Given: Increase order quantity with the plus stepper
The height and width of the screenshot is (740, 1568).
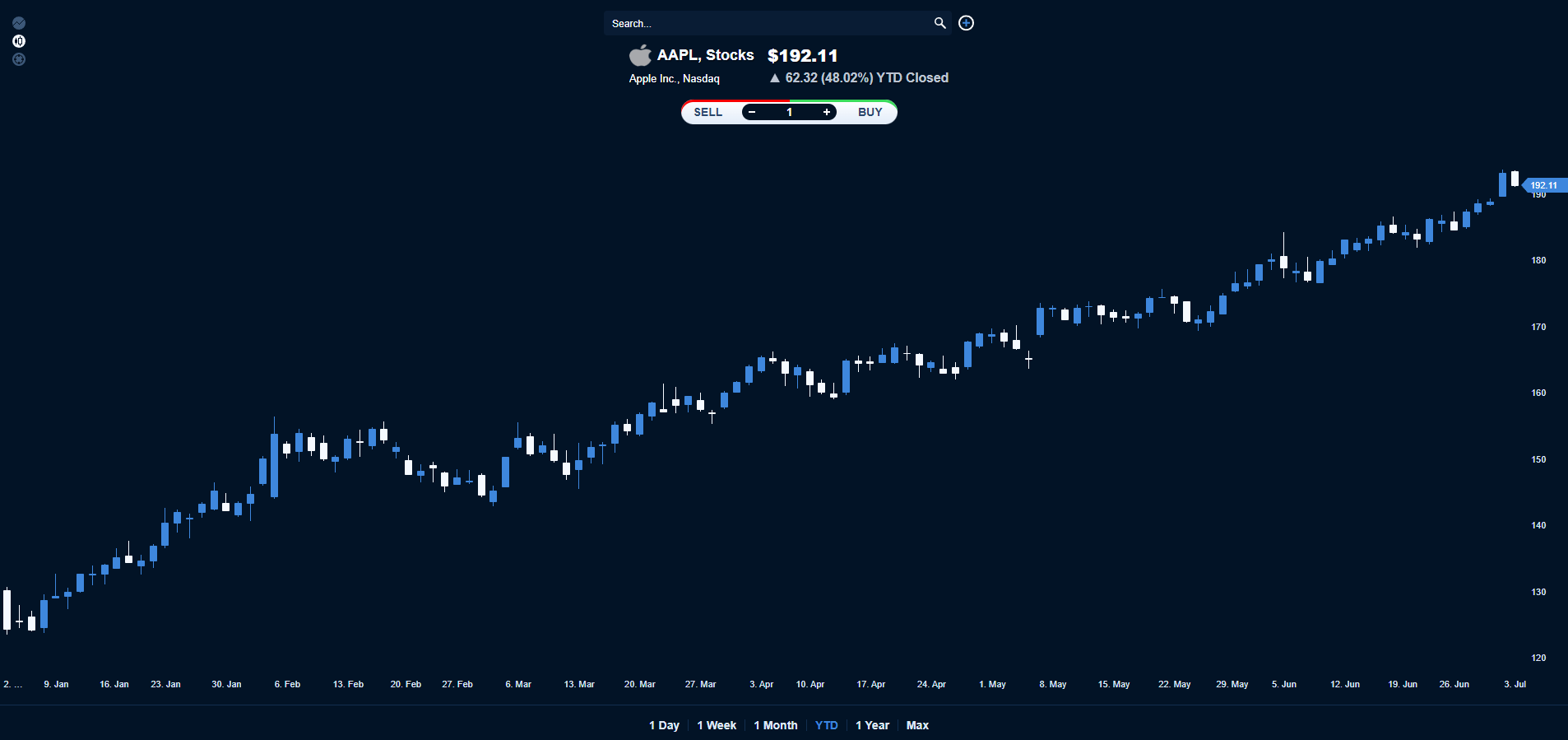Looking at the screenshot, I should 828,112.
